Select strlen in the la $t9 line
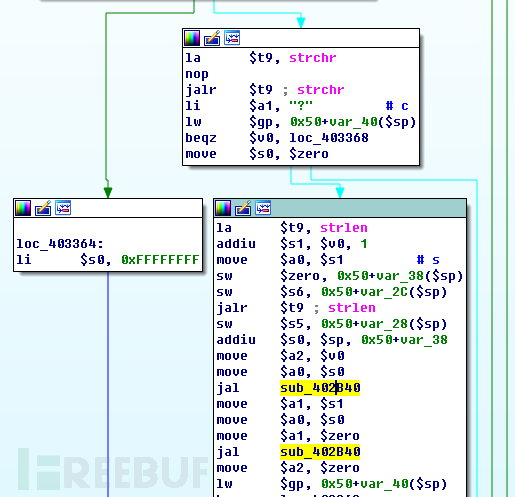515x497 pixels. (x=344, y=228)
